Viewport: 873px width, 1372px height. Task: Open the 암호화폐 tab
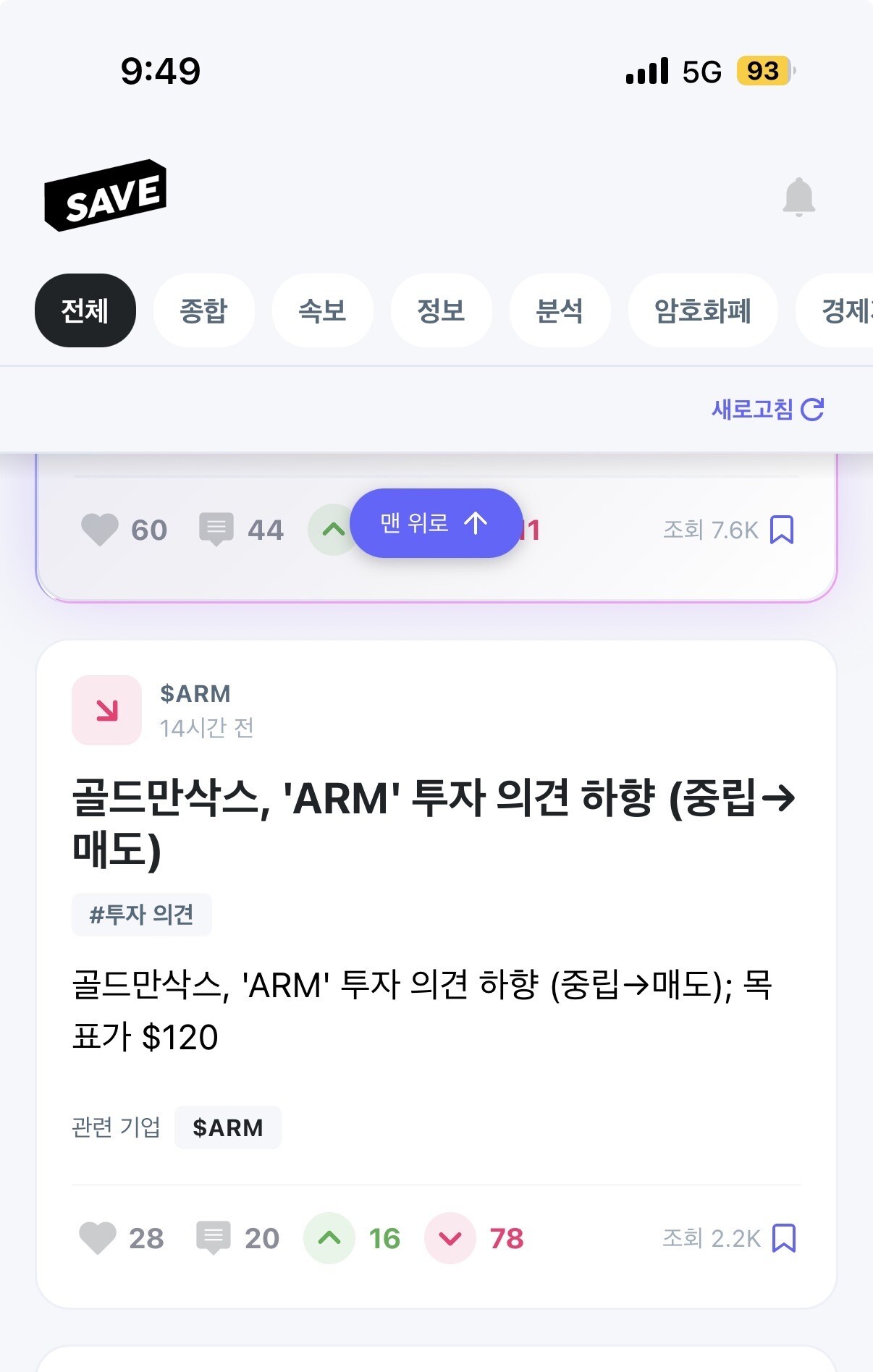pos(703,310)
